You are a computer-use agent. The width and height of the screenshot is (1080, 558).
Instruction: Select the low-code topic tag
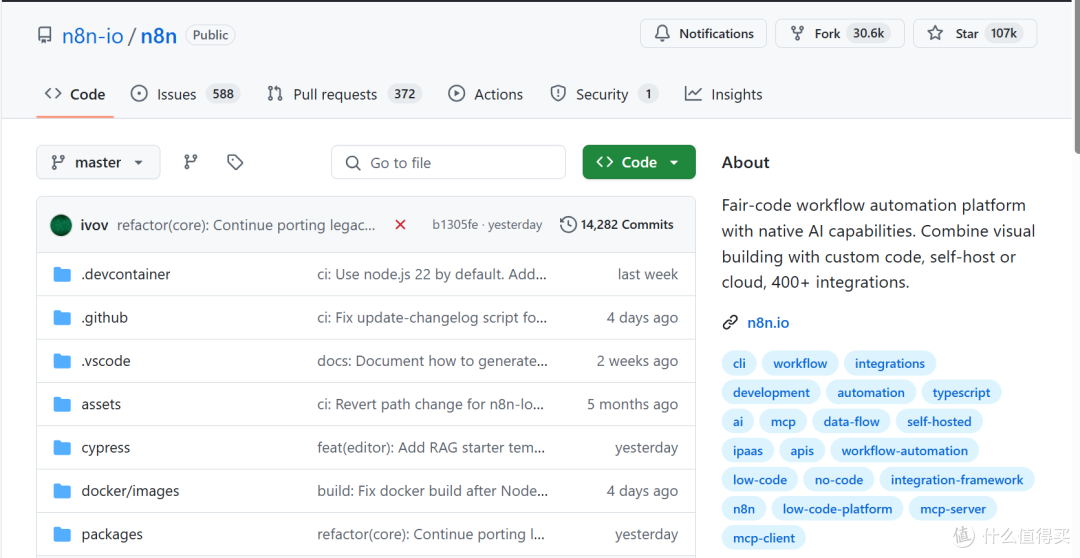pyautogui.click(x=760, y=480)
